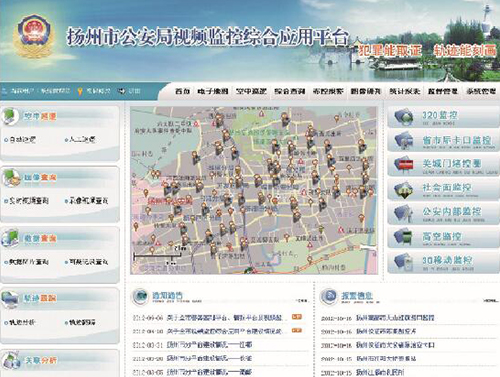500x377 pixels.
Task: Follow the 自动巡逻 link in the sidebar
Action: click(22, 140)
